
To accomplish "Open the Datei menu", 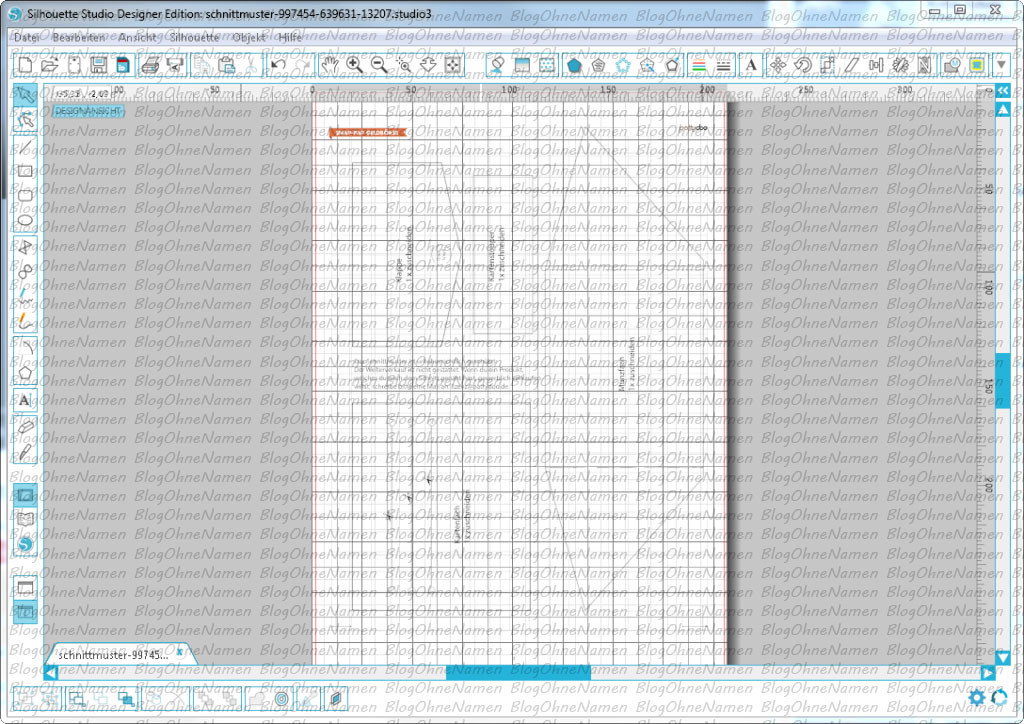I will [26, 37].
